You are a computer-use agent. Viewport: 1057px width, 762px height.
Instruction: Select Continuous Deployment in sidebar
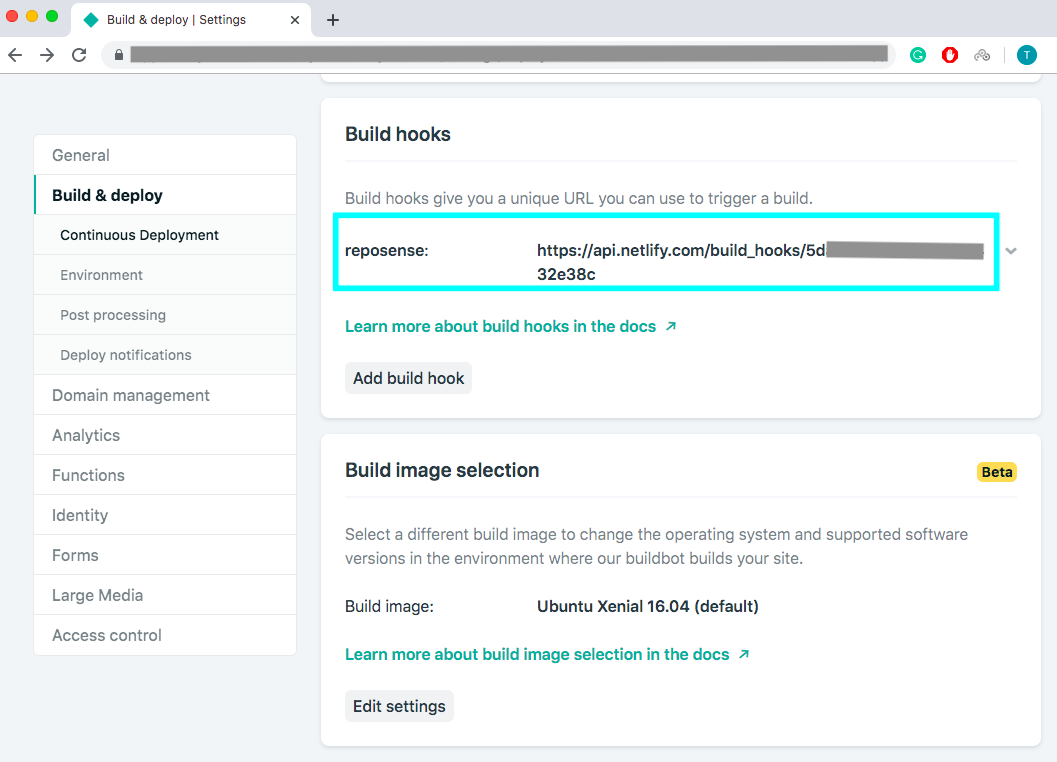click(139, 235)
